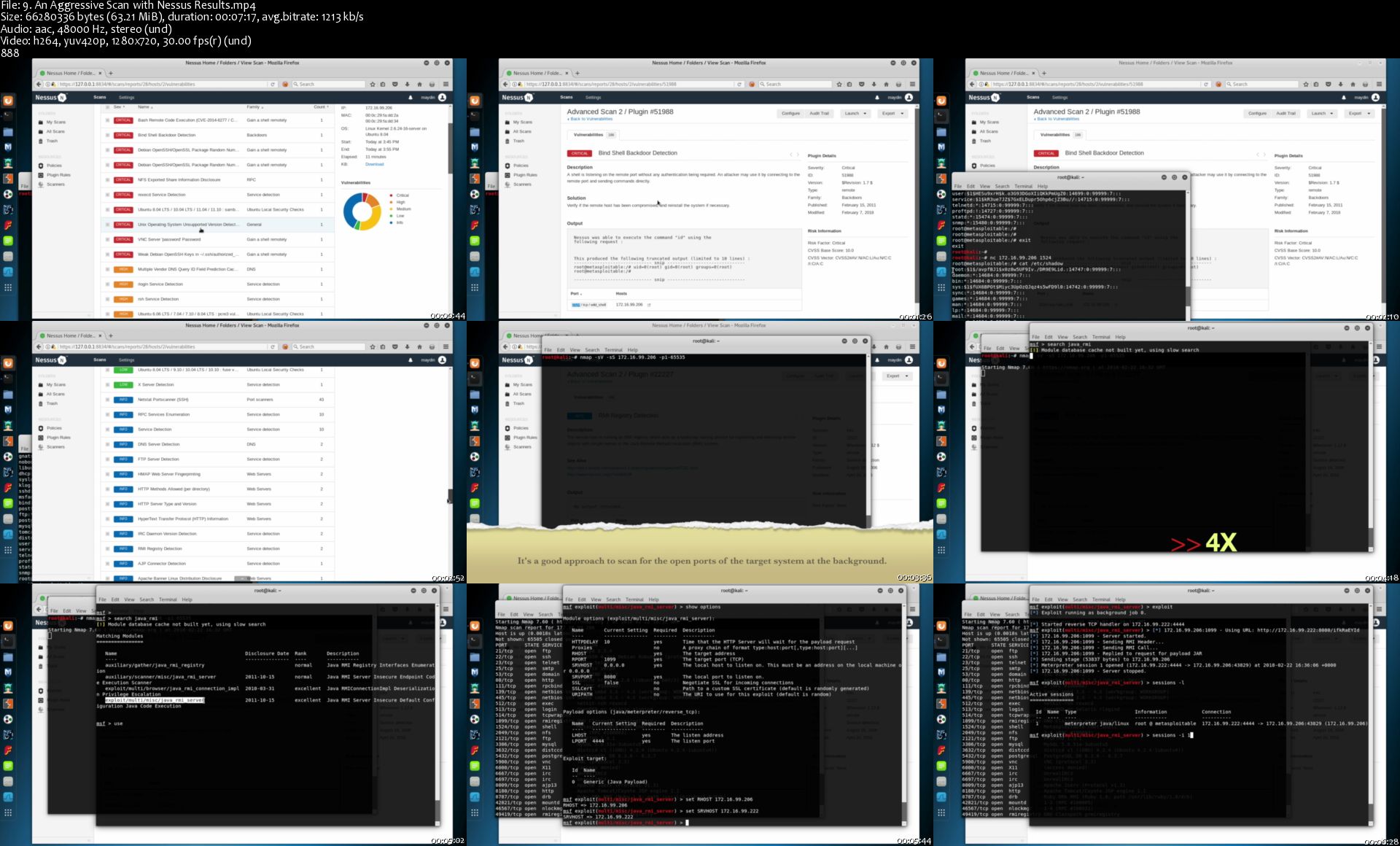The height and width of the screenshot is (846, 1400).
Task: Expand the Launch dropdown in 00:01:26 frame
Action: (x=855, y=114)
